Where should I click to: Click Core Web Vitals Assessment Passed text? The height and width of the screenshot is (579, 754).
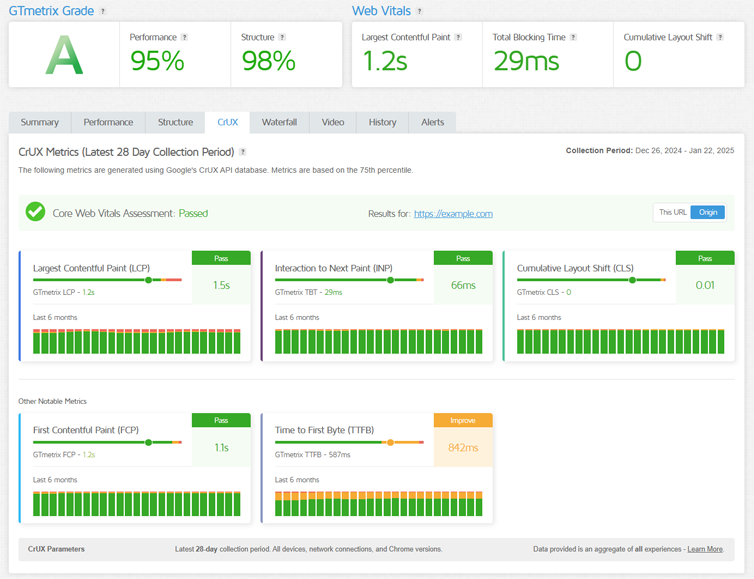coord(130,214)
